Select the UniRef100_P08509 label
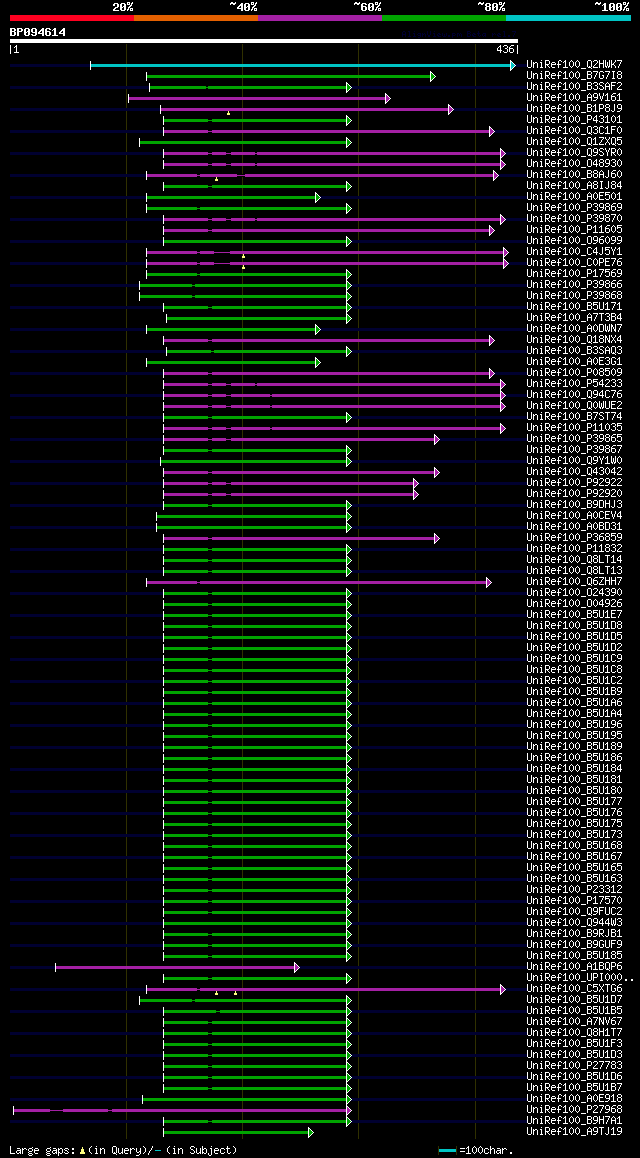 click(x=574, y=373)
